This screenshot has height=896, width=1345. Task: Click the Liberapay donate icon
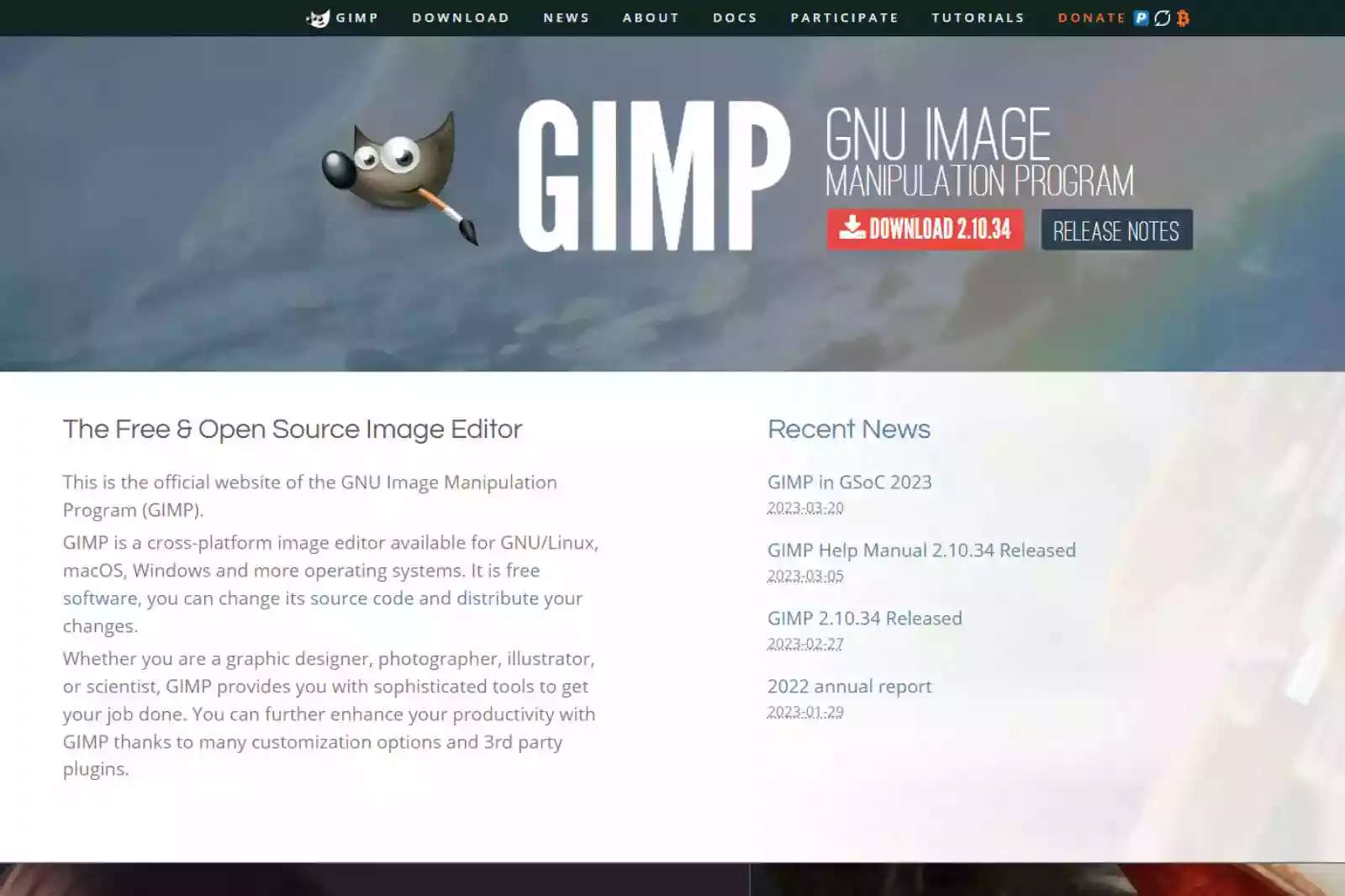click(1162, 18)
